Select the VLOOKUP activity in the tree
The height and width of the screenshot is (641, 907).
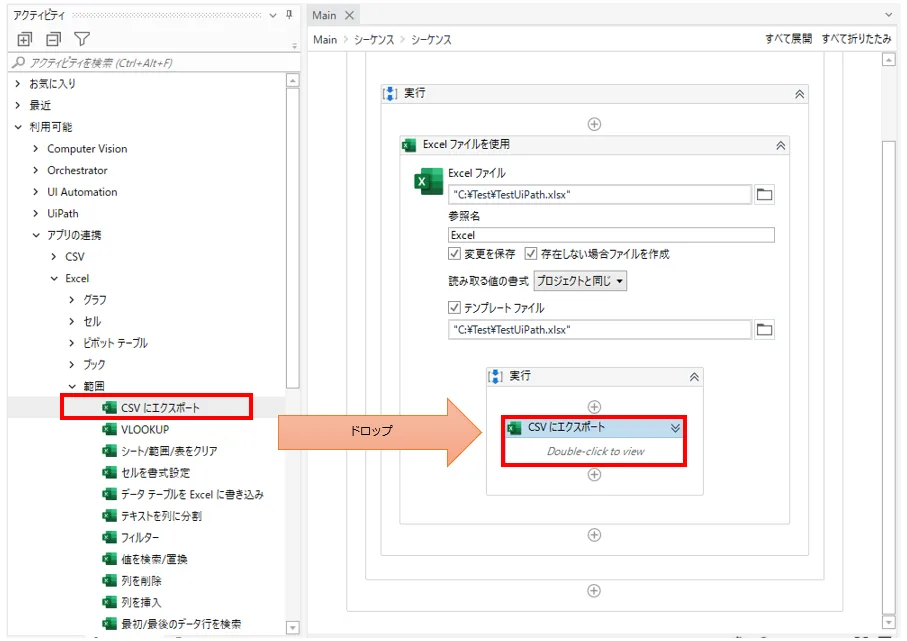(x=144, y=429)
